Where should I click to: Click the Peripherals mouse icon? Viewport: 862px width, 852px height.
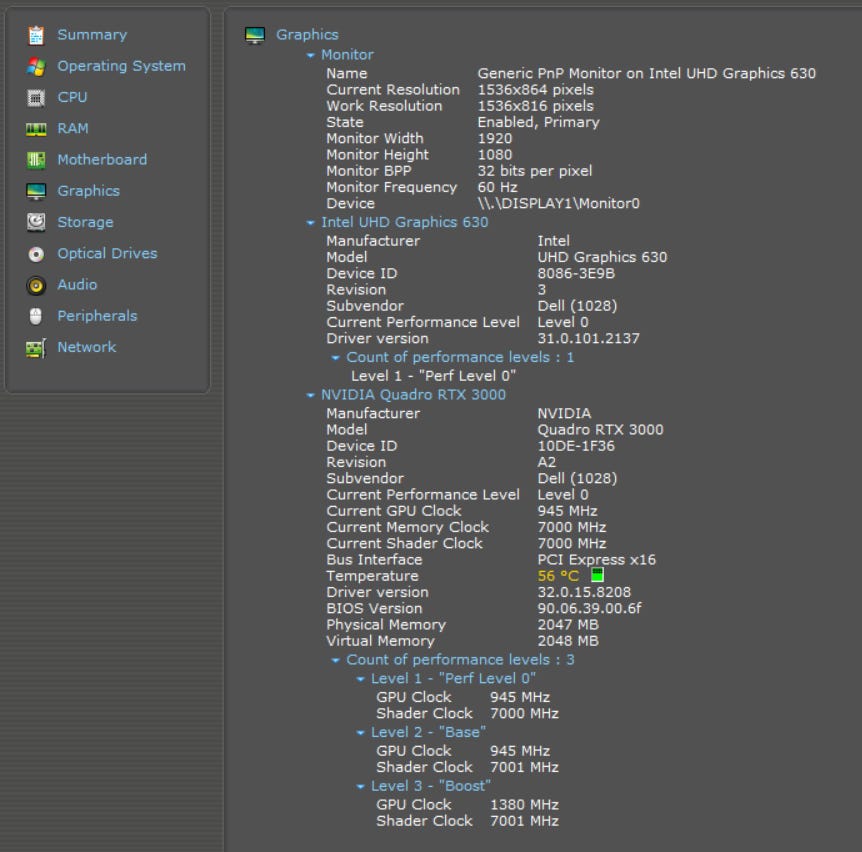36,316
